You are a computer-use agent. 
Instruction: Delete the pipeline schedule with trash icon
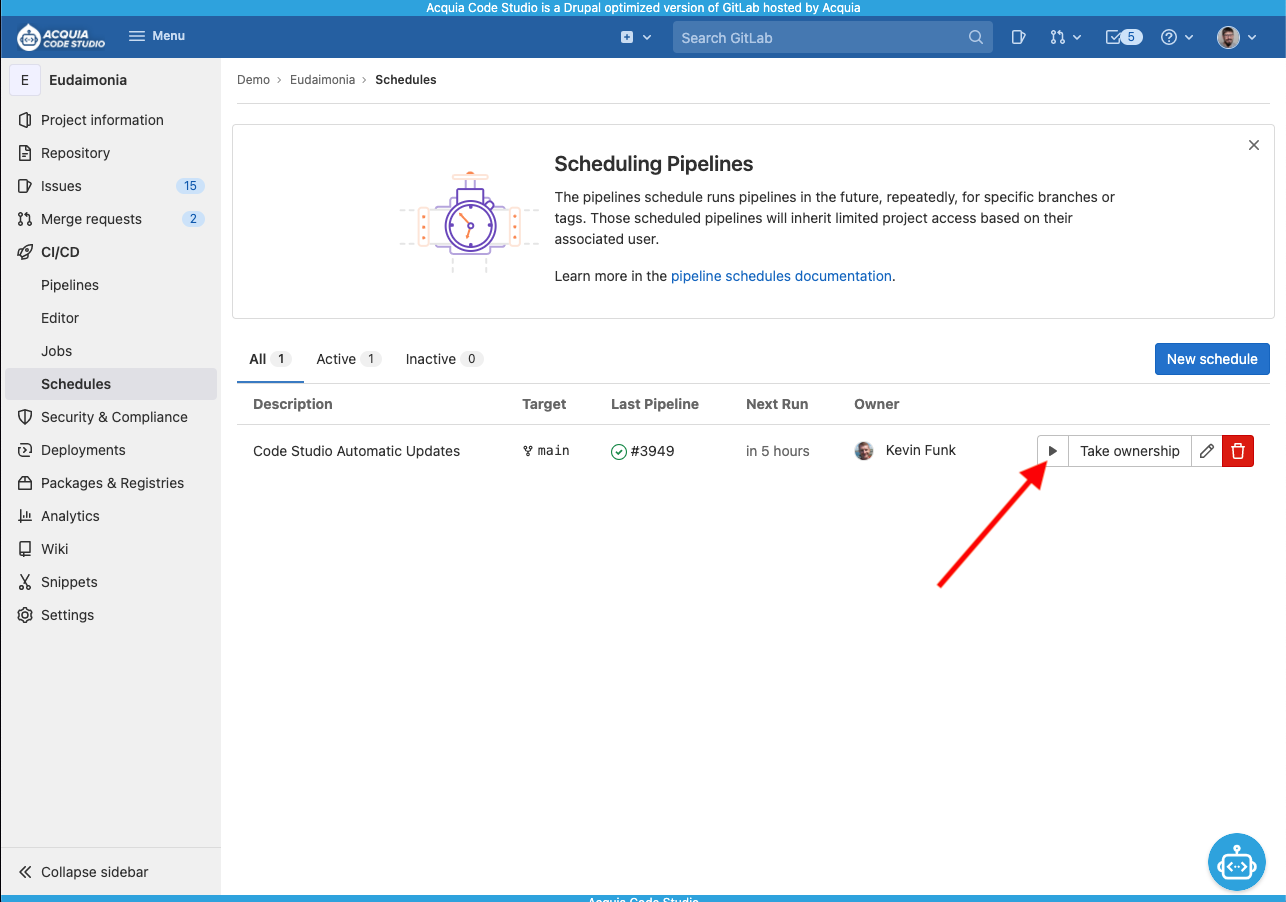tap(1238, 451)
